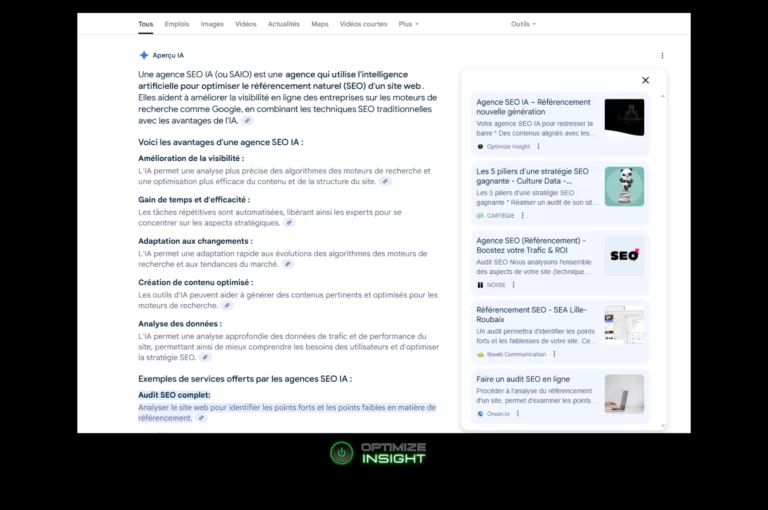The height and width of the screenshot is (510, 768).
Task: Click the sources panel scroll-down arrow
Action: pyautogui.click(x=663, y=426)
